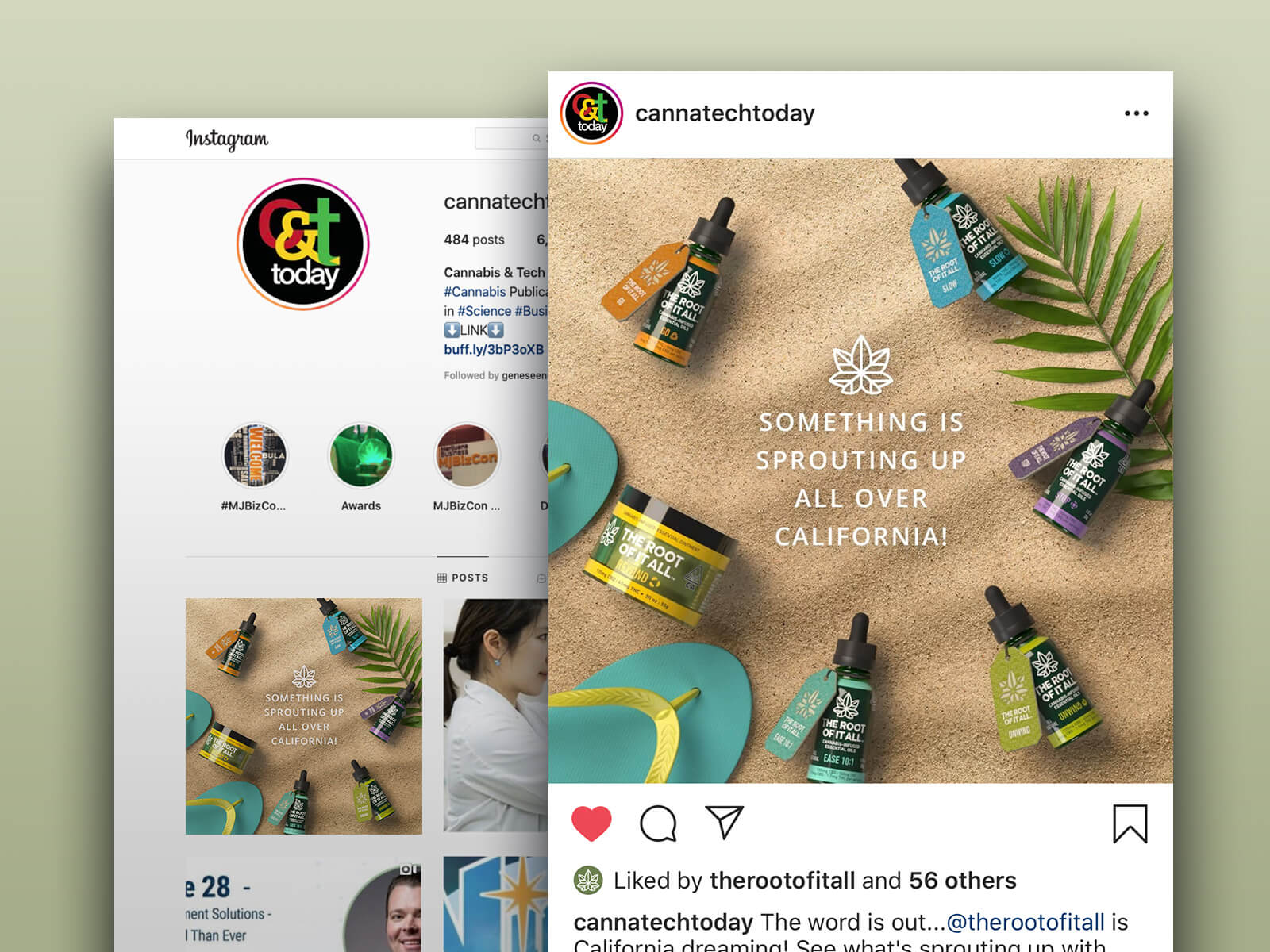The width and height of the screenshot is (1270, 952).
Task: Click the search box in header
Action: 511,138
